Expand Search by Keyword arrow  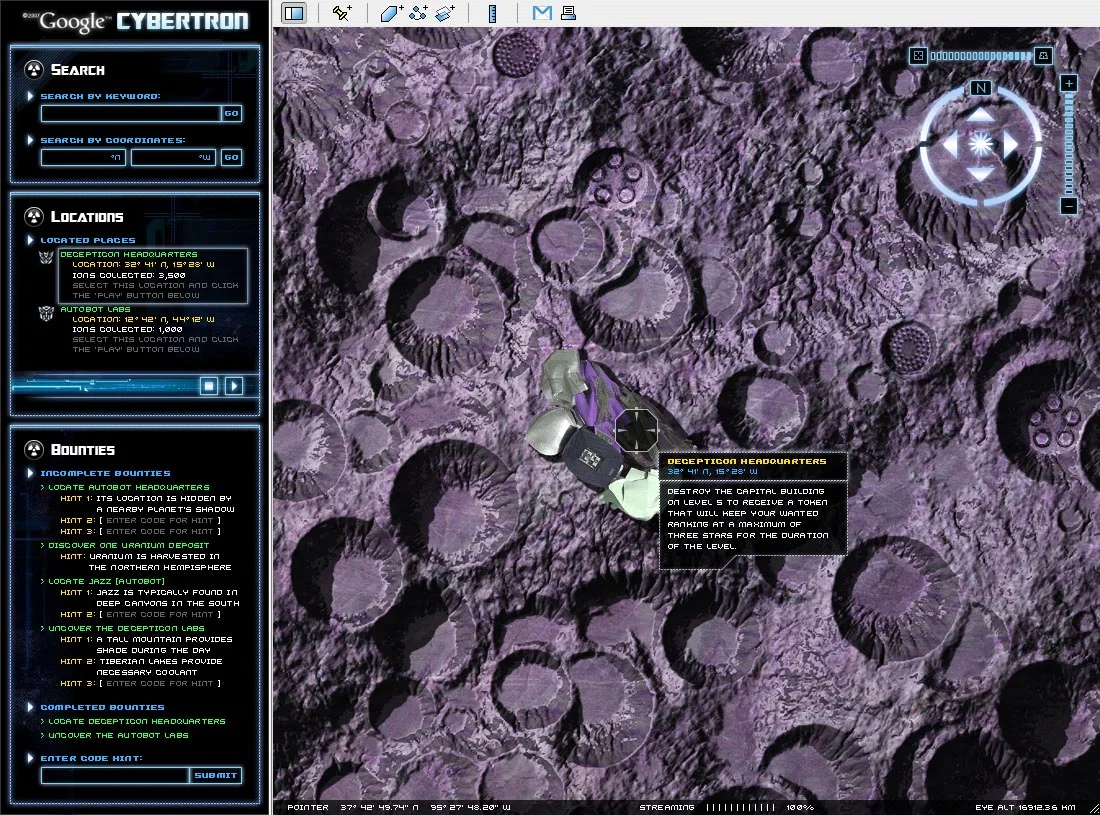pyautogui.click(x=30, y=95)
